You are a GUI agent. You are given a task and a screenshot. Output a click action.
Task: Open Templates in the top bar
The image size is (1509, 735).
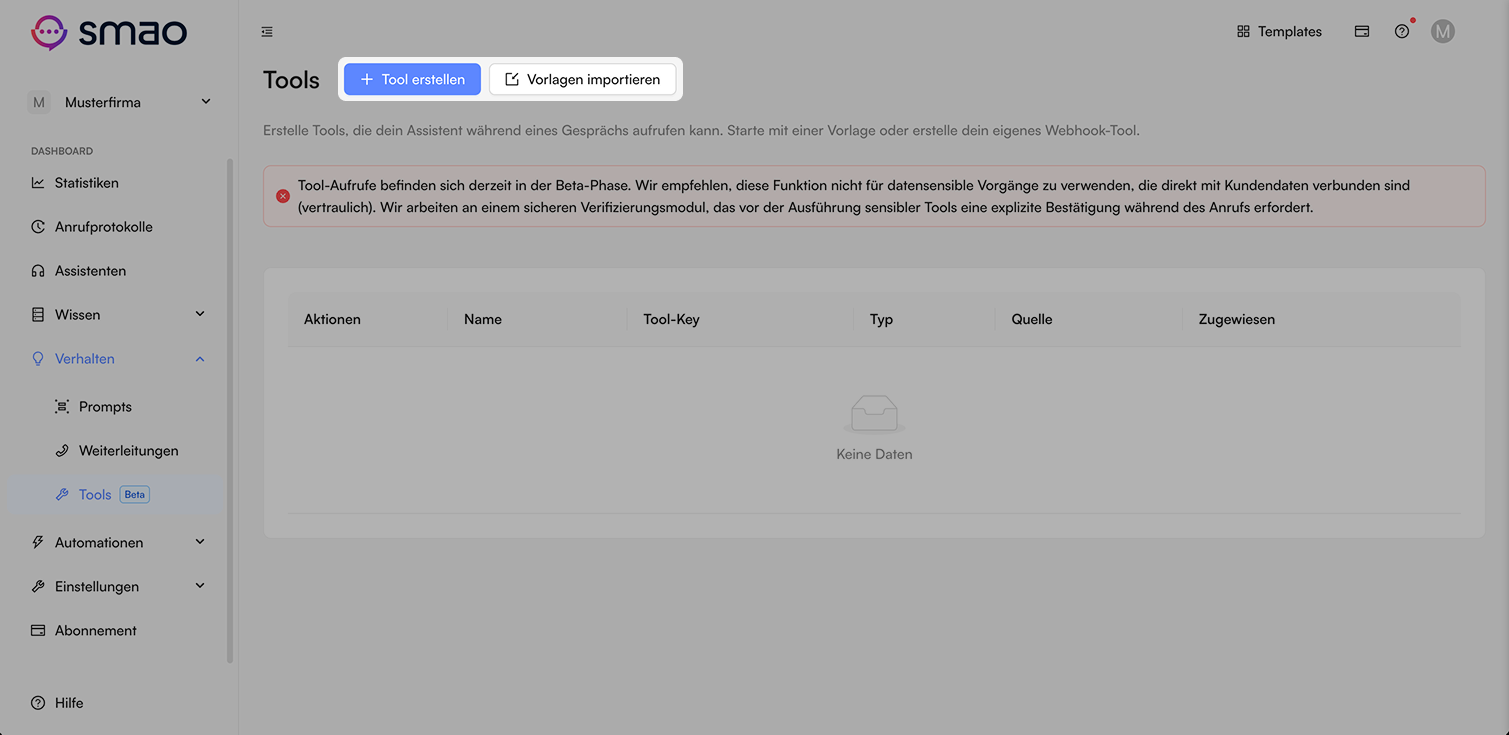pyautogui.click(x=1279, y=32)
